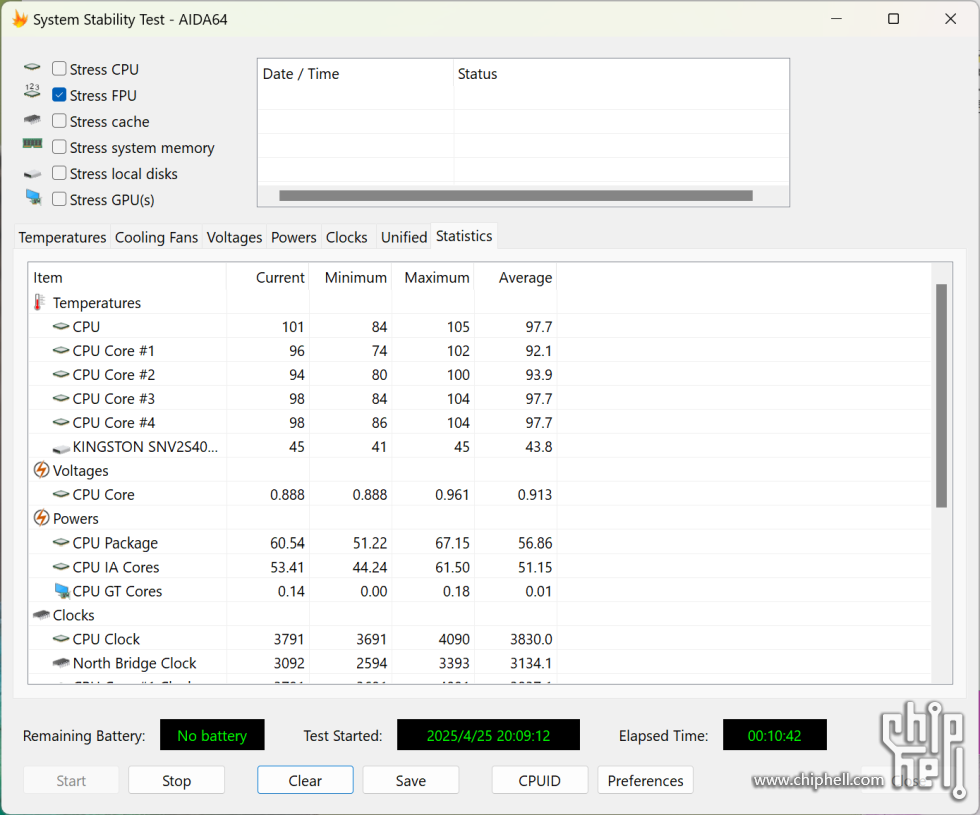Open the CPUID window

pyautogui.click(x=539, y=781)
